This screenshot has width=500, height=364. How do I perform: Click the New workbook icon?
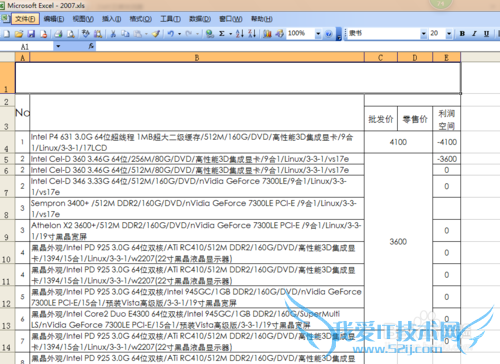(x=7, y=34)
